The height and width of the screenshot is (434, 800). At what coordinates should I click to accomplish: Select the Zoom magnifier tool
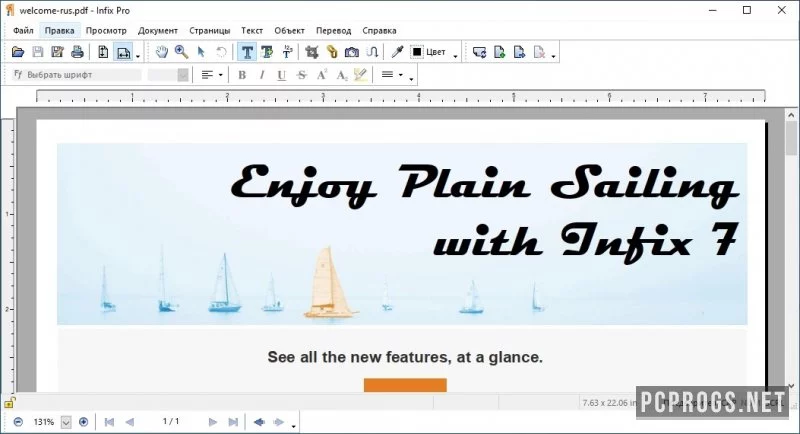(x=181, y=52)
